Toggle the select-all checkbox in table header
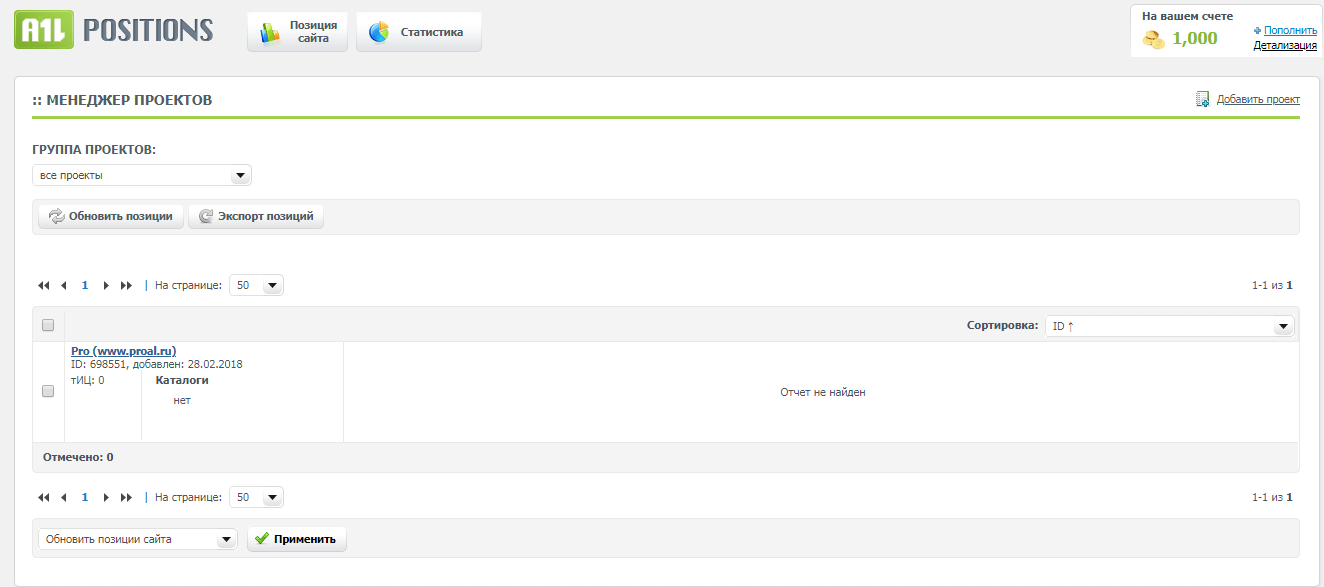1324x587 pixels. (48, 325)
